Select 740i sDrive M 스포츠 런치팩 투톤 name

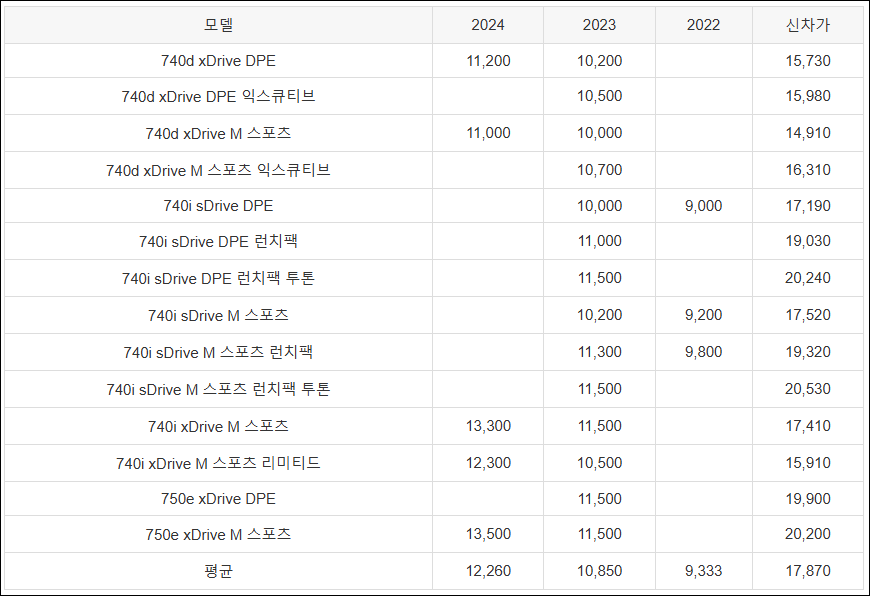[218, 389]
